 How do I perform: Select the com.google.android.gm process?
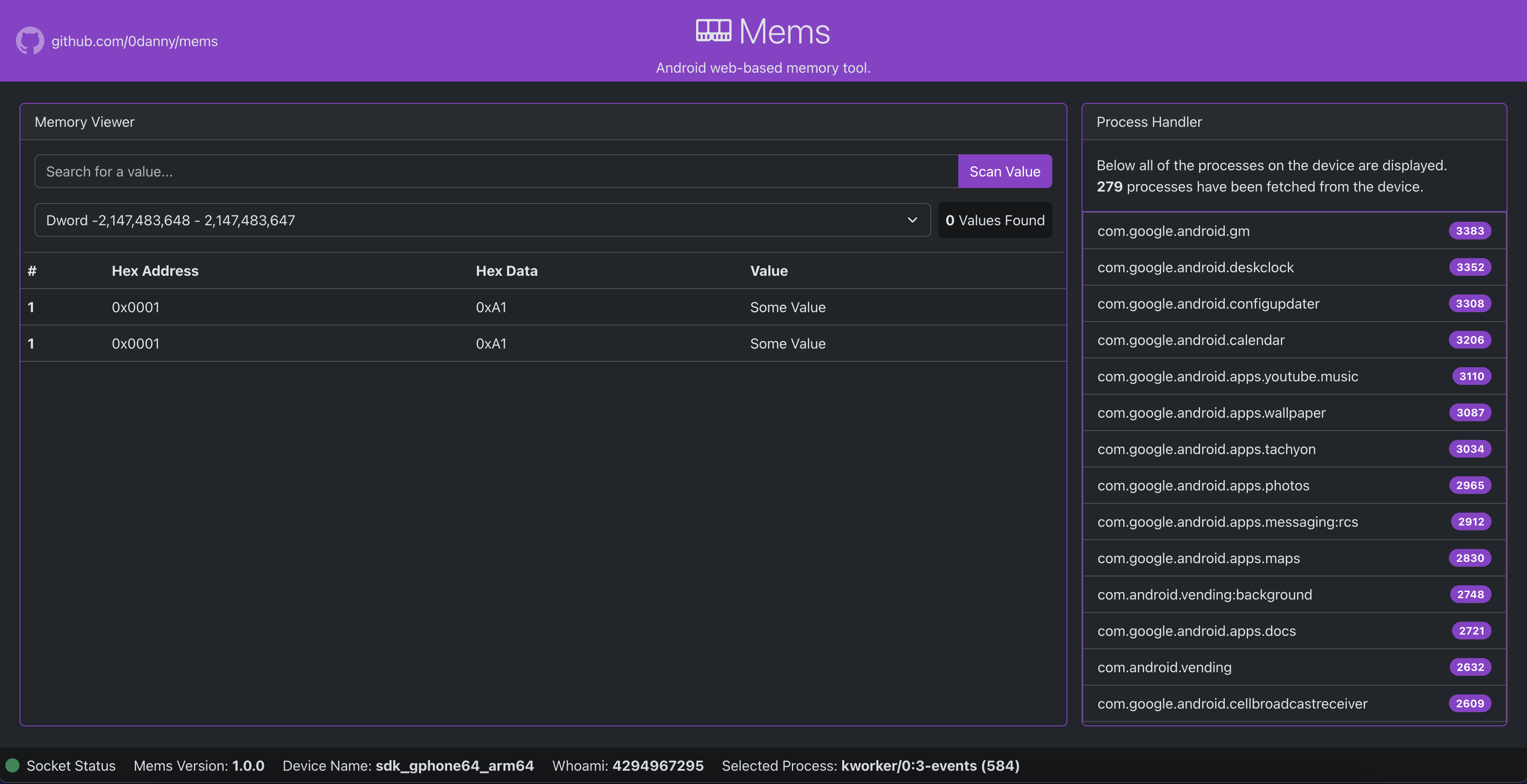(1245, 231)
